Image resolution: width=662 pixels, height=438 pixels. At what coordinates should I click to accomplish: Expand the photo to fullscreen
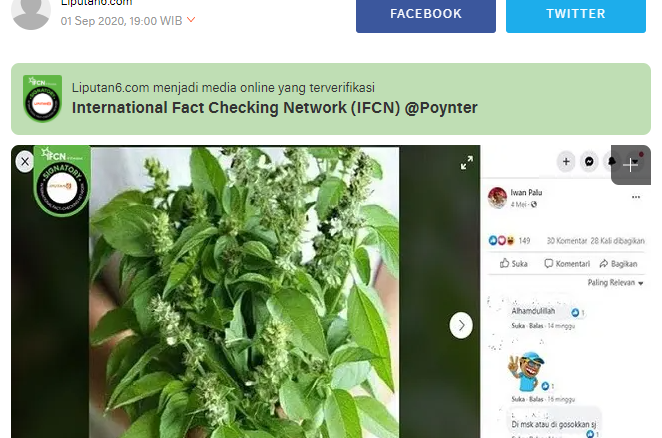pos(467,163)
